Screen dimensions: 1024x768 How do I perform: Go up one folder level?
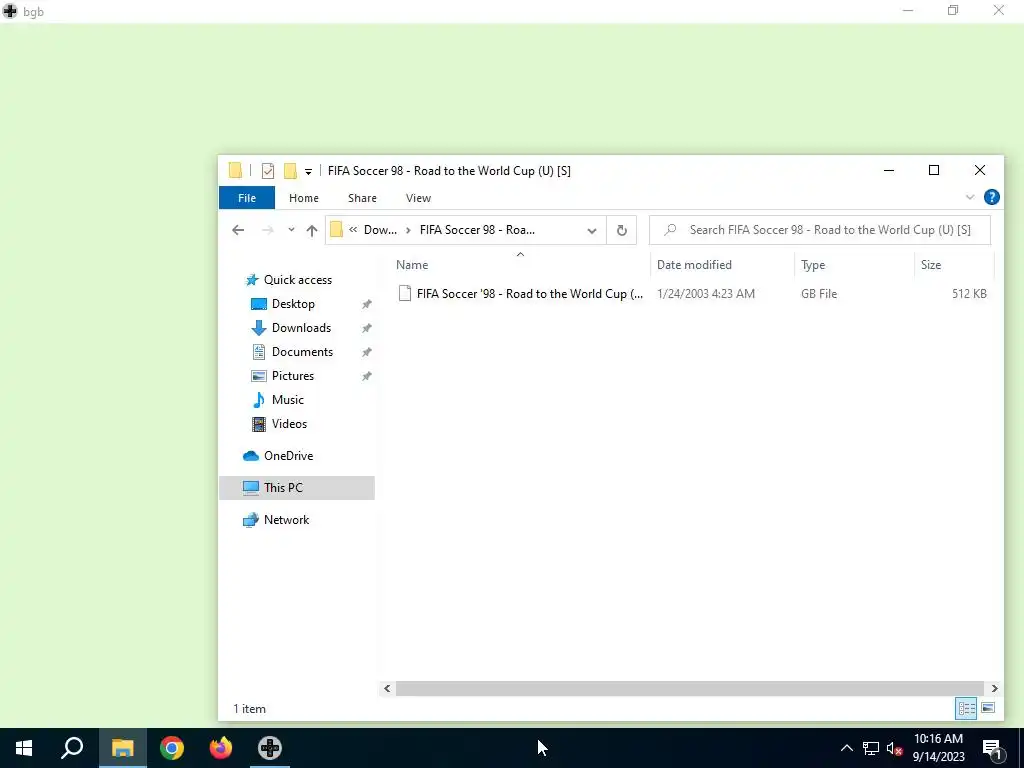[312, 230]
